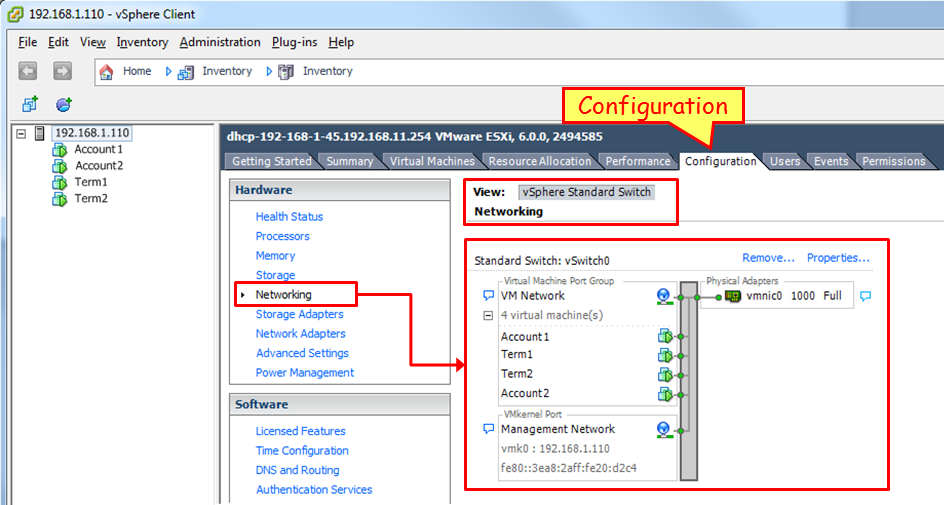Click the second Inventory breadcrumb icon
944x505 pixels.
click(286, 72)
